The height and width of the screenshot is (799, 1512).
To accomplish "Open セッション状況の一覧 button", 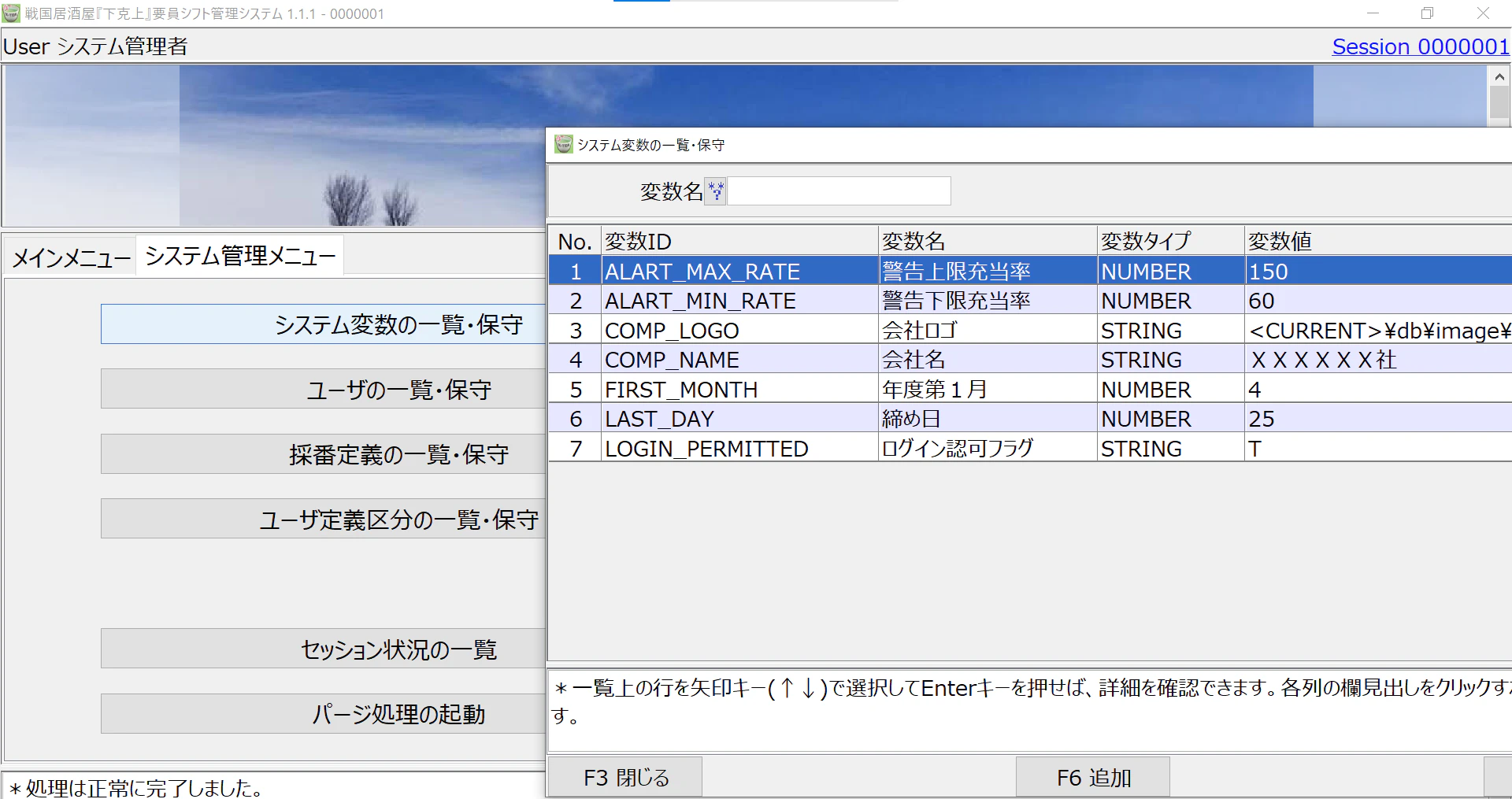I will (323, 649).
